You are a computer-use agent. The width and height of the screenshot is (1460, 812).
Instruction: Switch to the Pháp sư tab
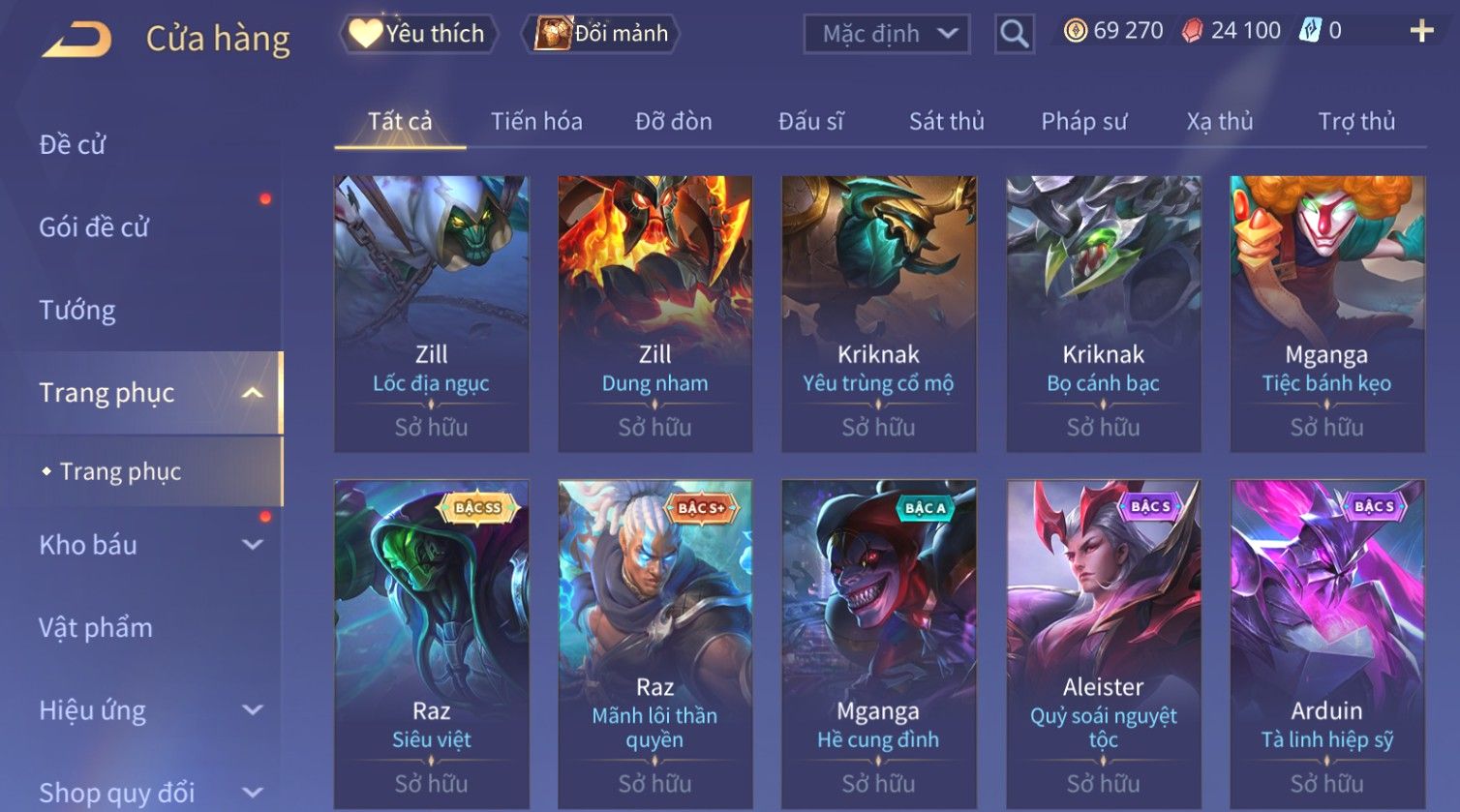(1083, 121)
